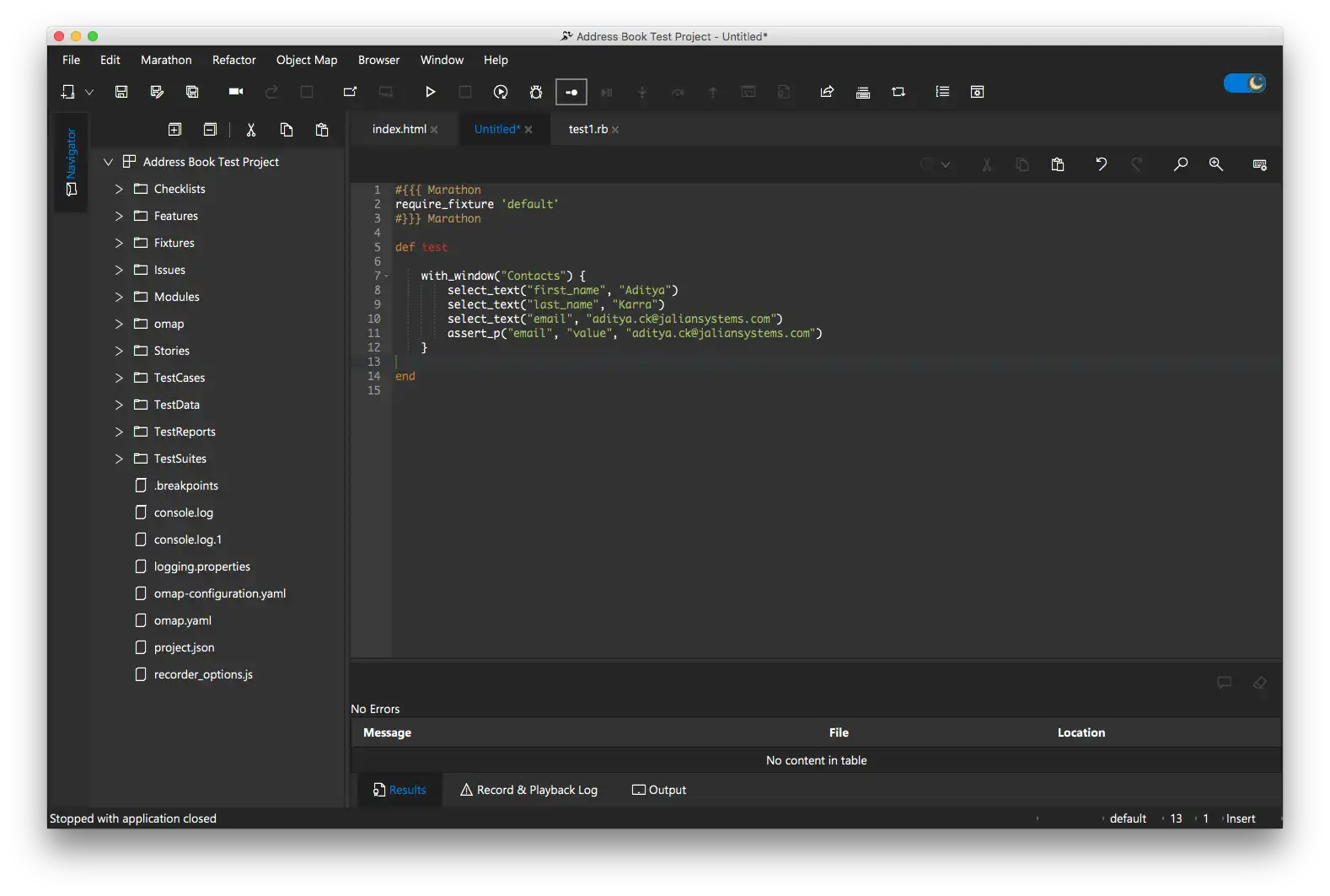Image resolution: width=1330 pixels, height=896 pixels.
Task: Open the Record & Playback Log tab
Action: click(528, 790)
